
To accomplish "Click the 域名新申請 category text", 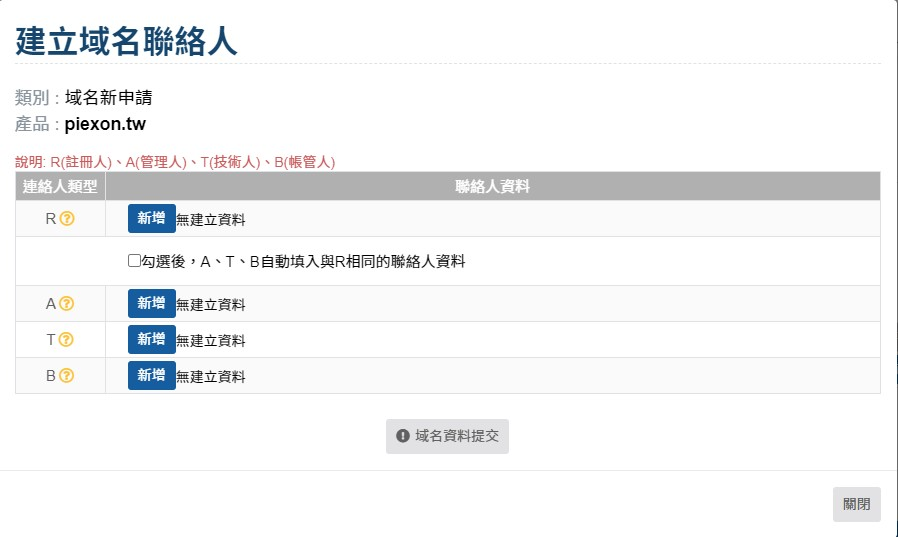I will pyautogui.click(x=108, y=98).
